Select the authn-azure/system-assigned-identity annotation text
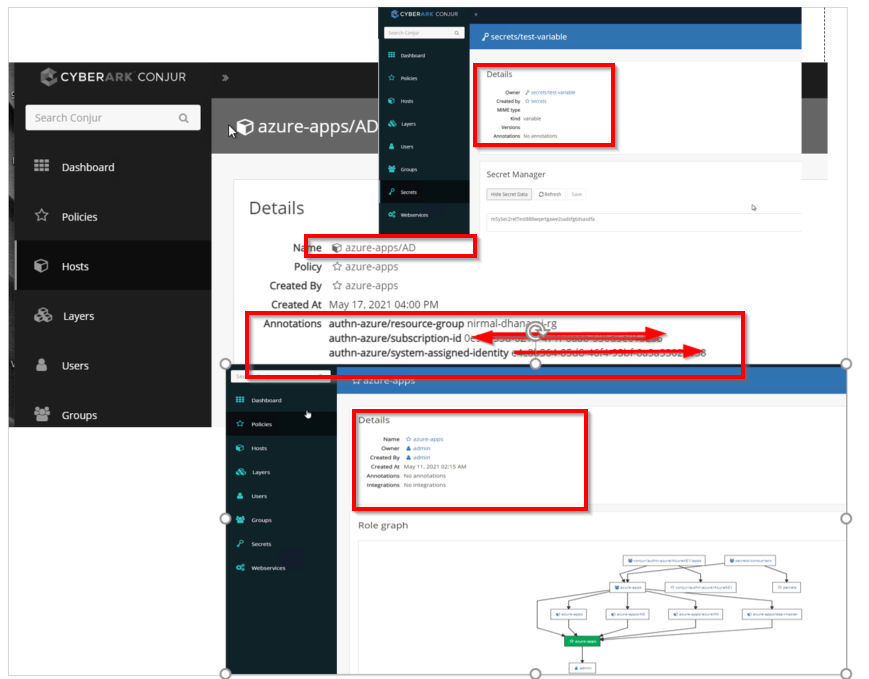 pyautogui.click(x=418, y=353)
